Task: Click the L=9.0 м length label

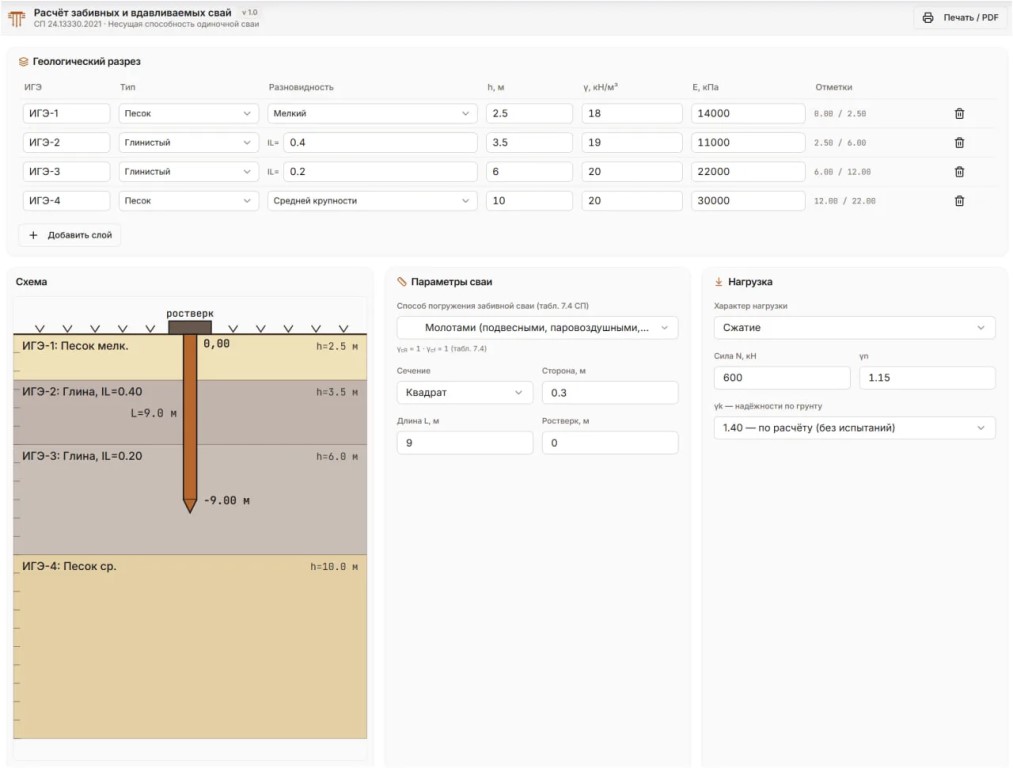Action: tap(154, 413)
